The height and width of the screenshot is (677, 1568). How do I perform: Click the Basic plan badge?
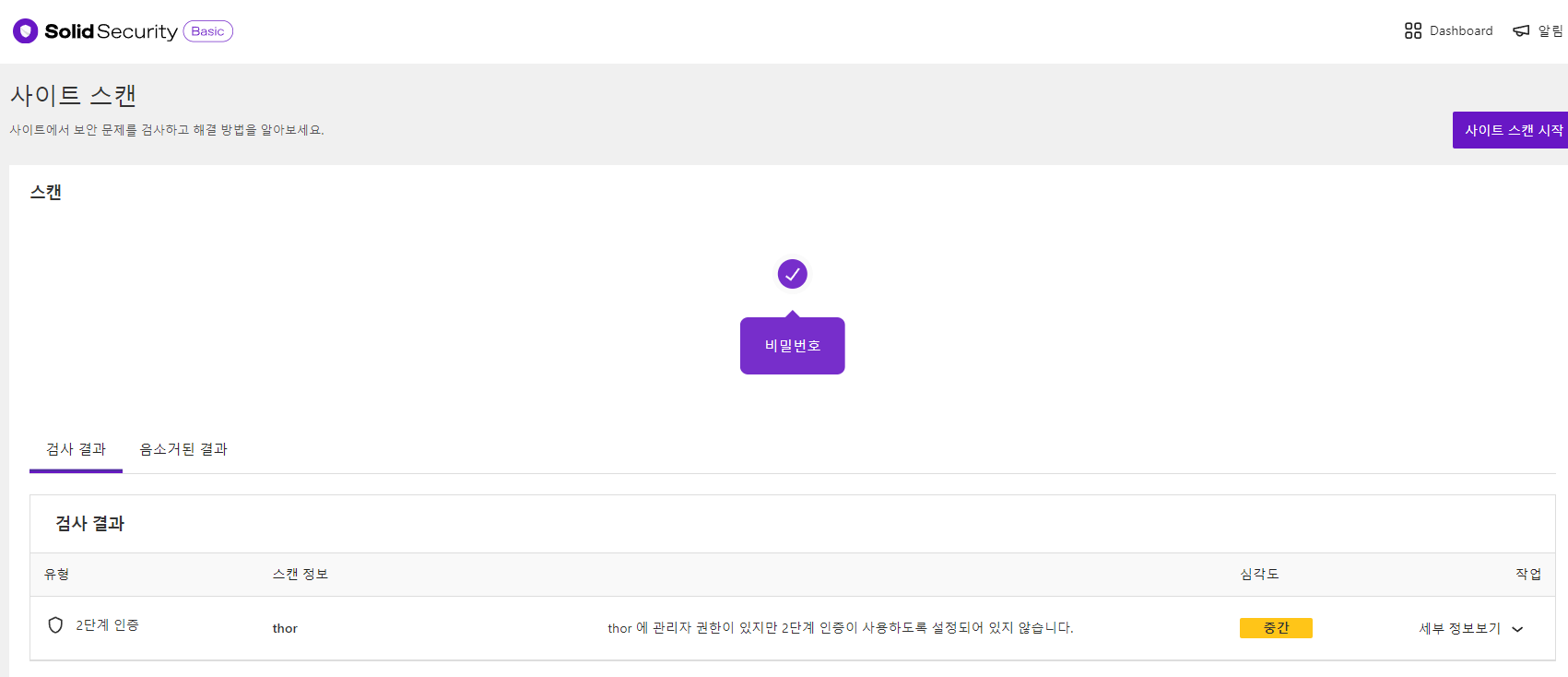[x=208, y=31]
